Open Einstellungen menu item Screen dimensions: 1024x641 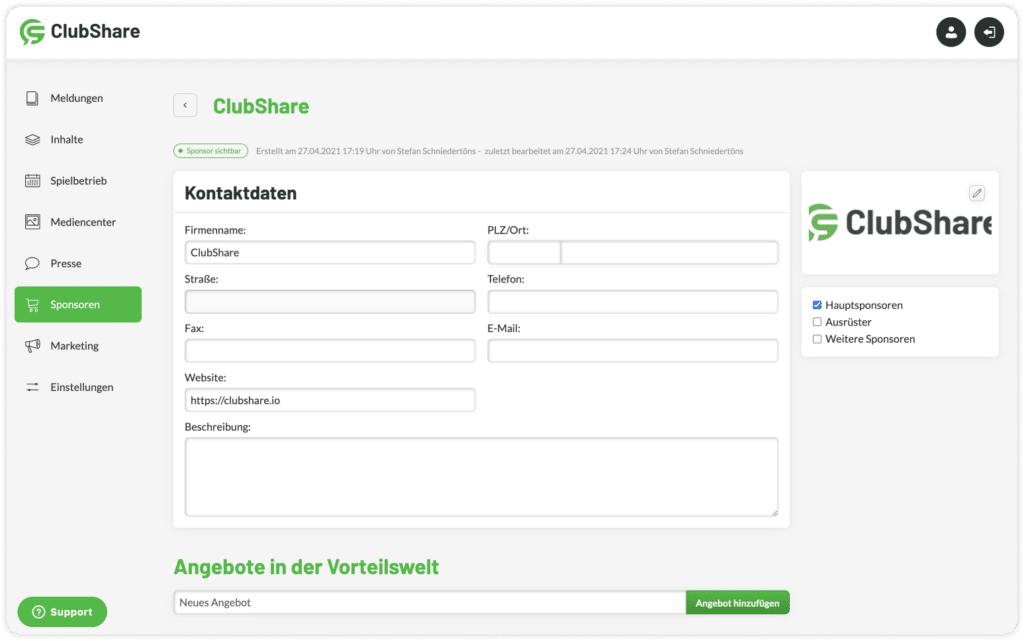(x=78, y=387)
